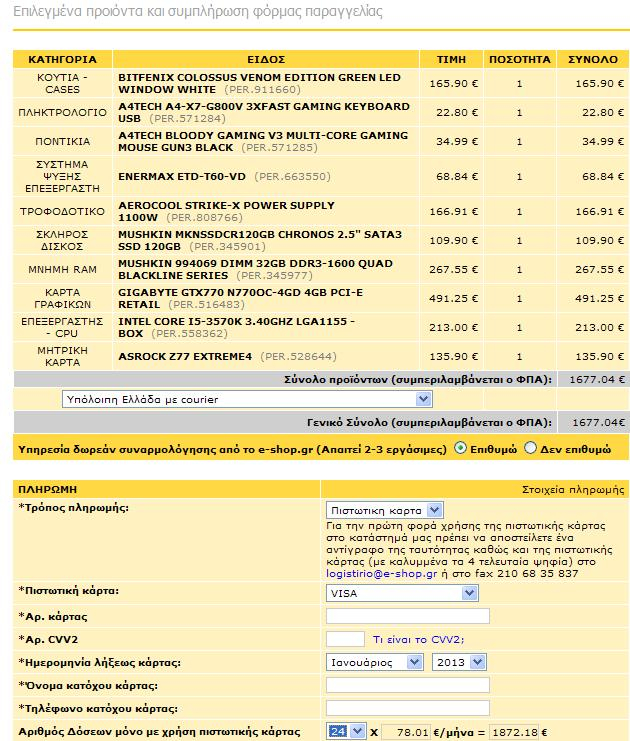630x741 pixels.
Task: Click the ΣΥΝΟΛΟ column header
Action: (593, 60)
